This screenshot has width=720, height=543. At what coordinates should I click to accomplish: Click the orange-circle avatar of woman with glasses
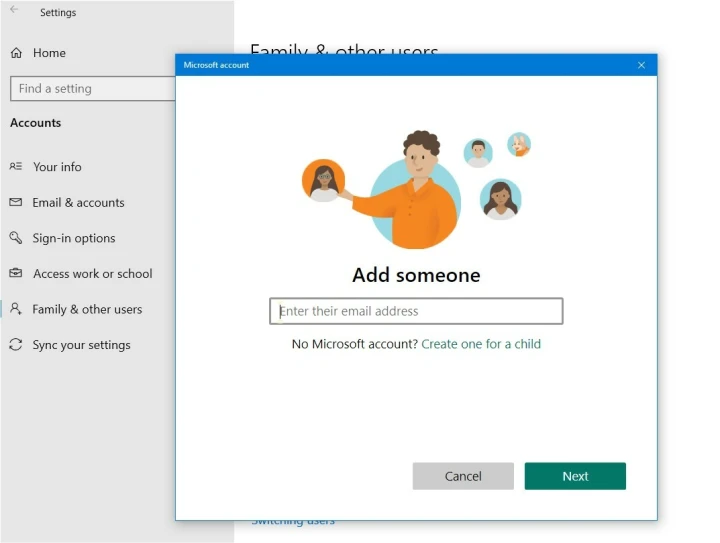coord(323,181)
